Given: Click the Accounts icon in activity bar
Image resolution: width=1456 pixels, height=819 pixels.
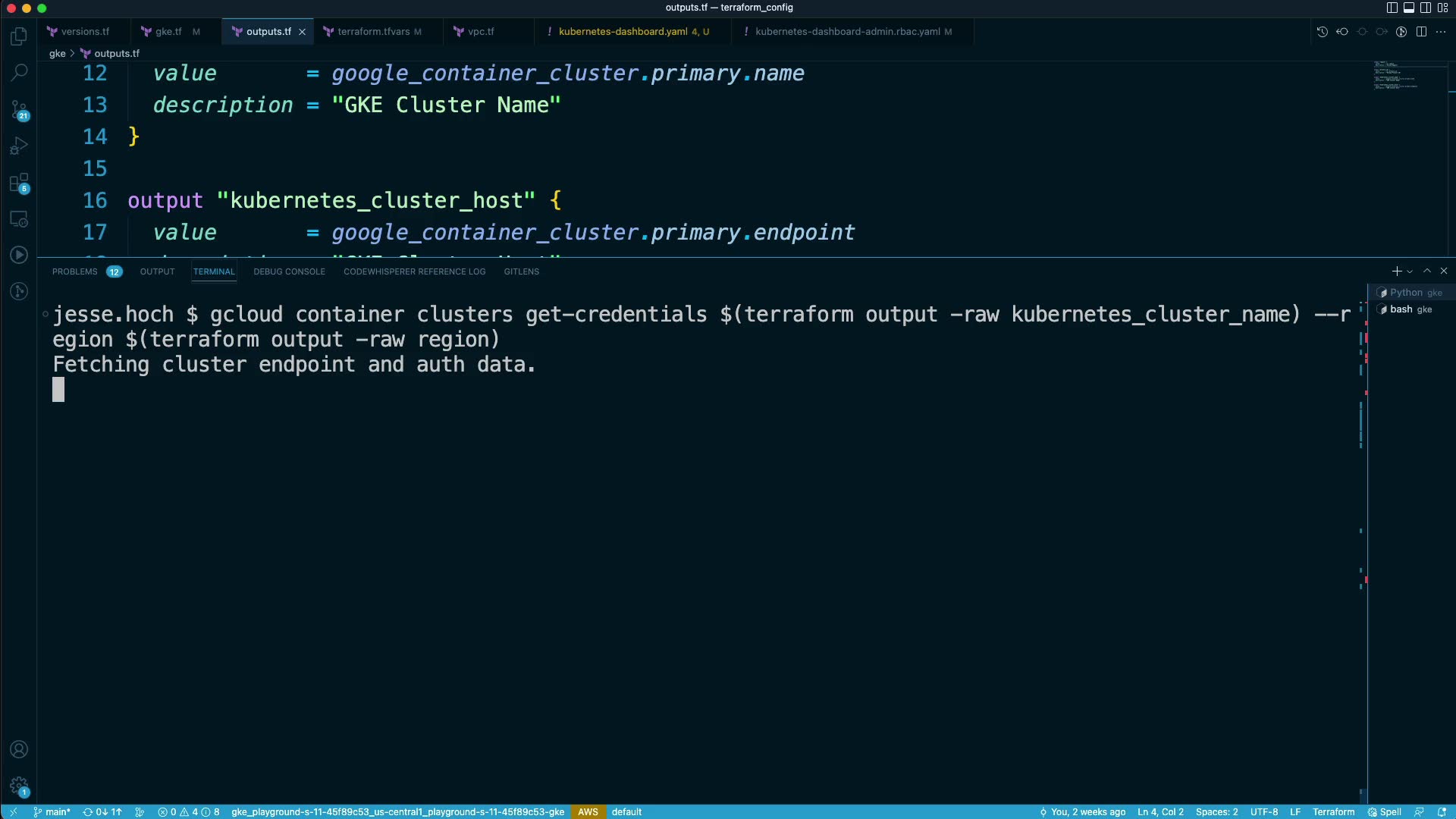Looking at the screenshot, I should [x=19, y=749].
